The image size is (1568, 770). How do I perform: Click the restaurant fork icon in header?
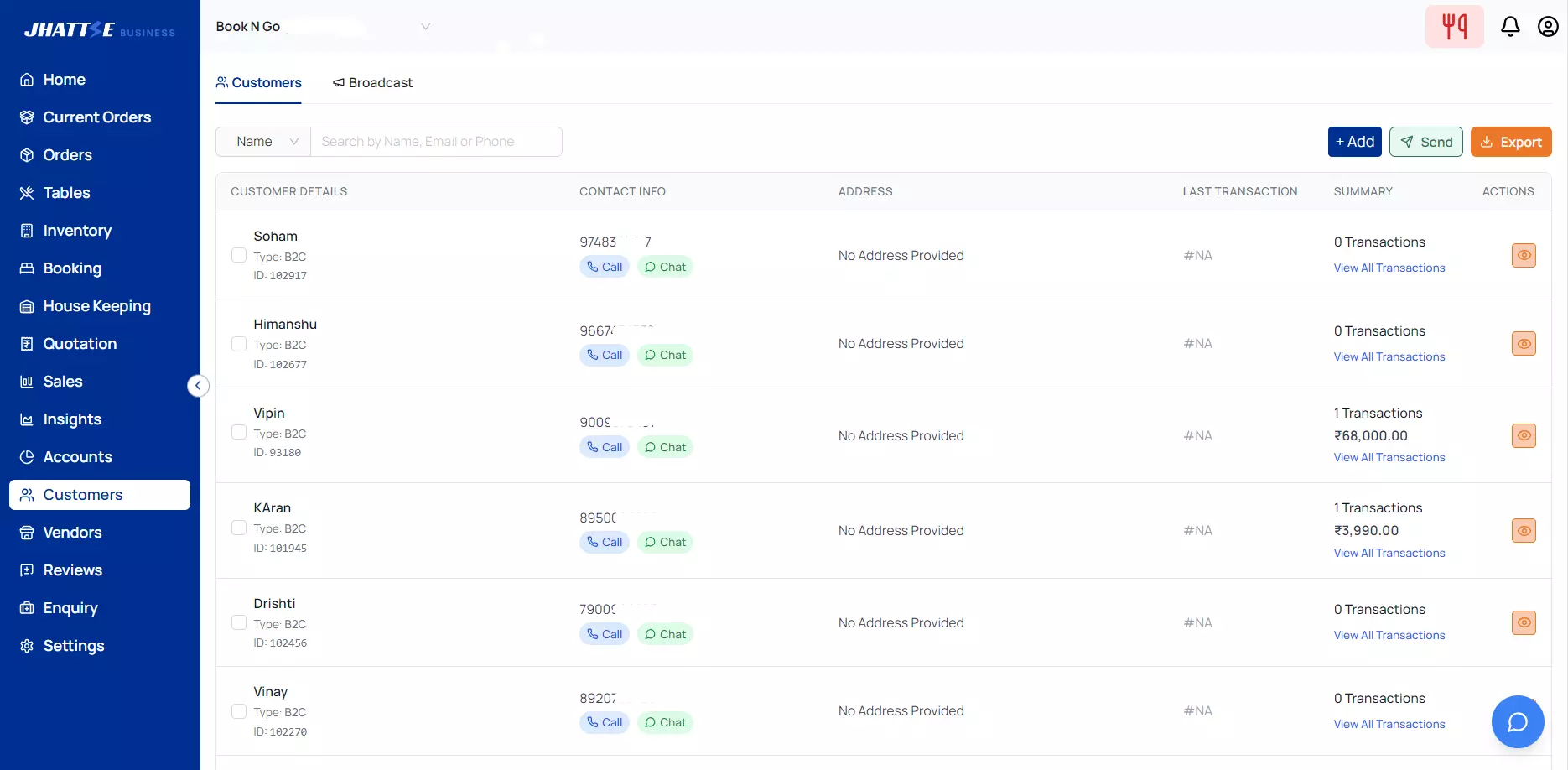pos(1454,26)
